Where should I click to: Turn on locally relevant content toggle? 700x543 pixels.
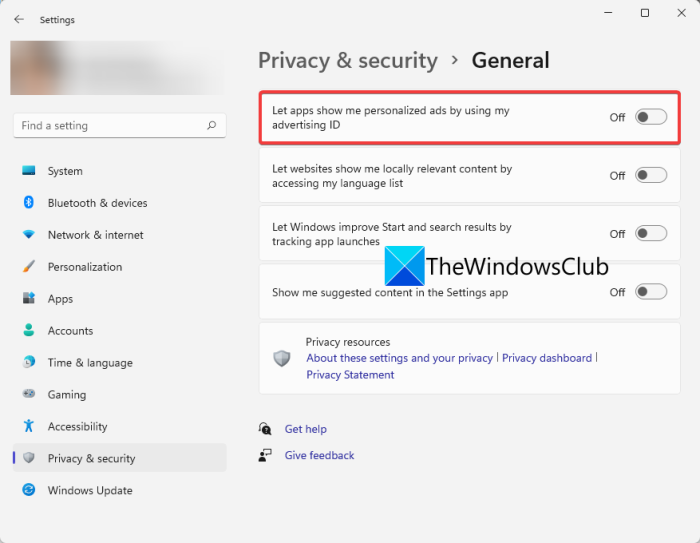(x=651, y=175)
